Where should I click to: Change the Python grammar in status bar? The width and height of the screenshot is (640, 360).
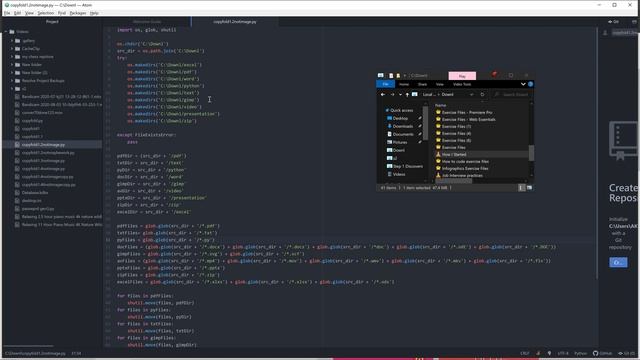point(580,353)
